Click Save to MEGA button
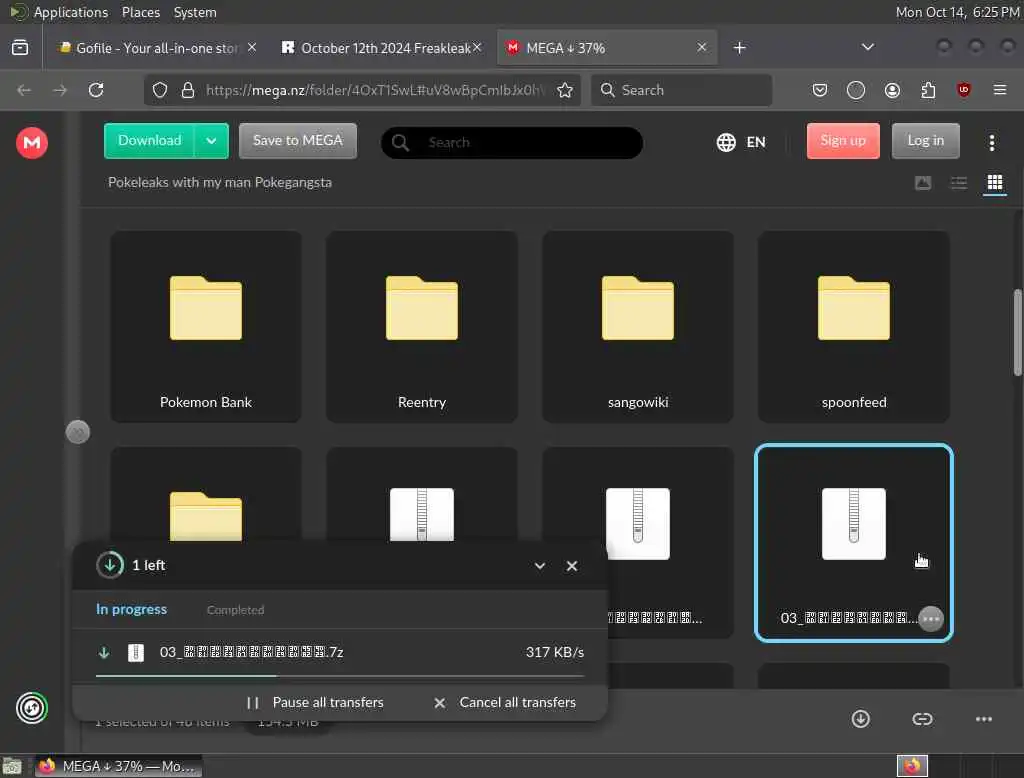Image resolution: width=1024 pixels, height=778 pixels. pyautogui.click(x=298, y=140)
